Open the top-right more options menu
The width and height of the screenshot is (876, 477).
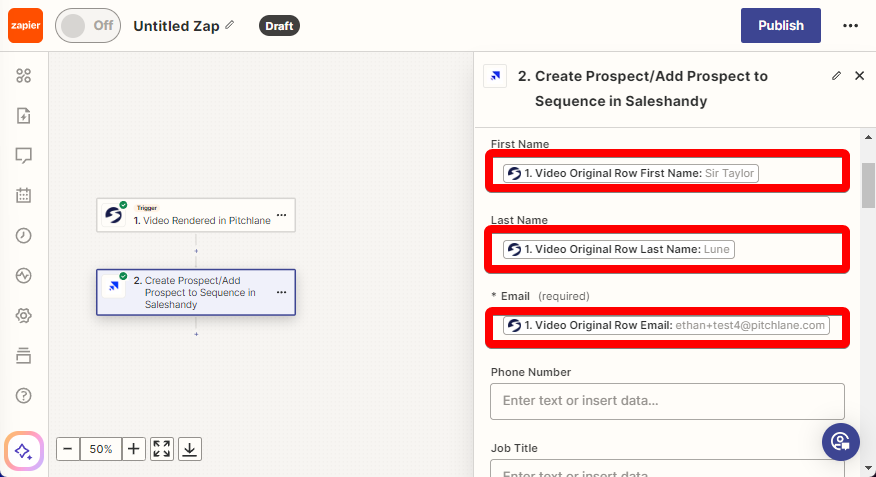tap(850, 26)
